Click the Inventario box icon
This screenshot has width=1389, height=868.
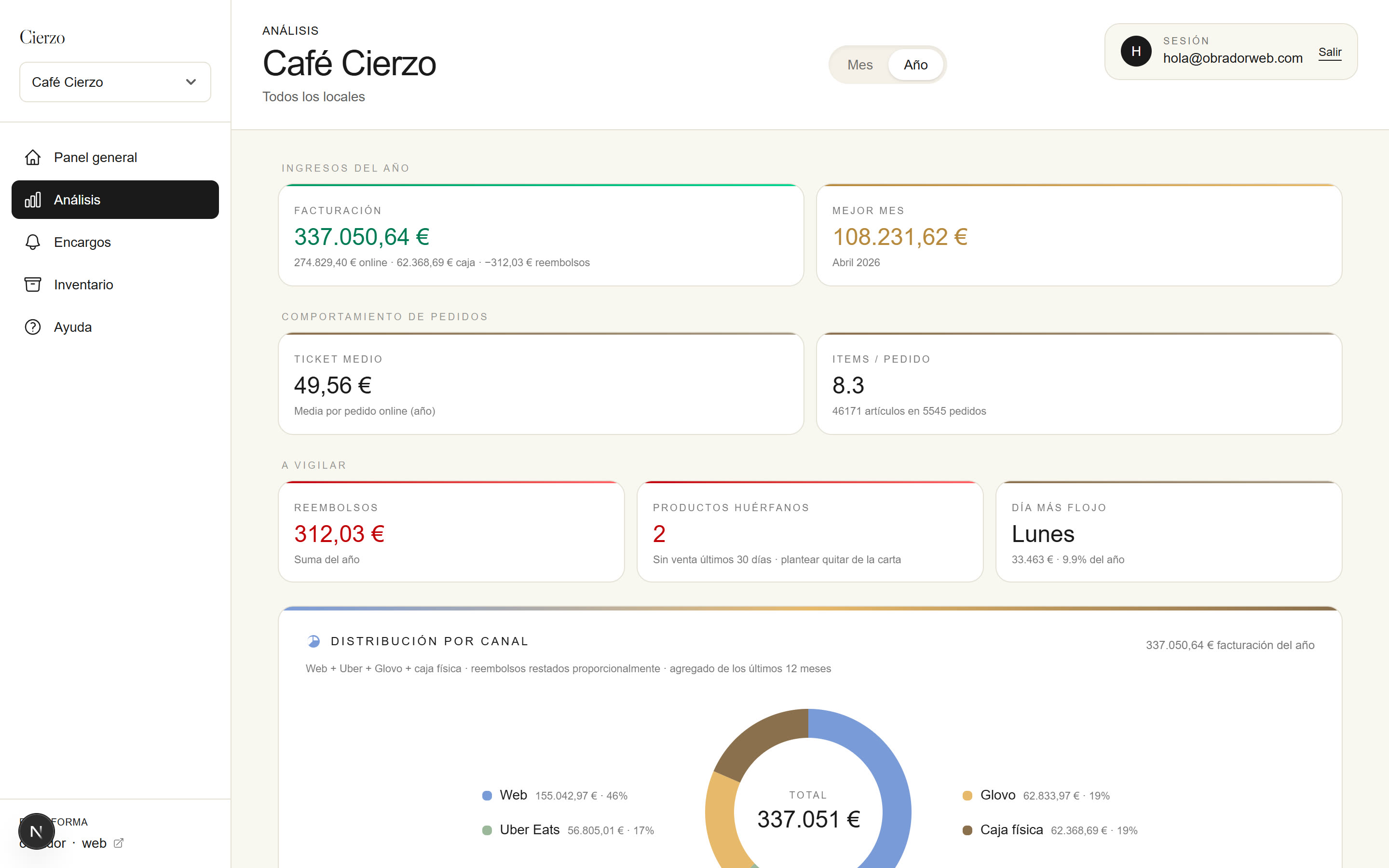point(33,285)
